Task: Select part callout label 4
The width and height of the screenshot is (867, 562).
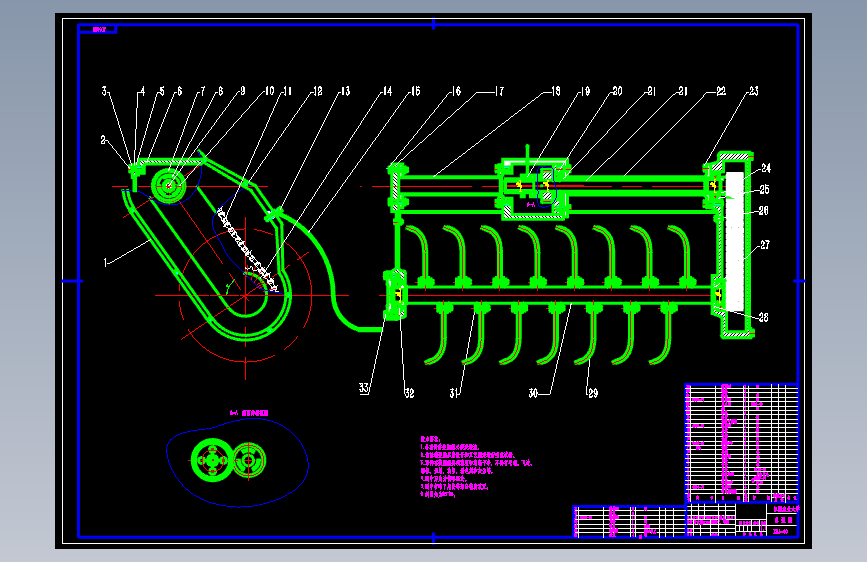Action: click(143, 91)
